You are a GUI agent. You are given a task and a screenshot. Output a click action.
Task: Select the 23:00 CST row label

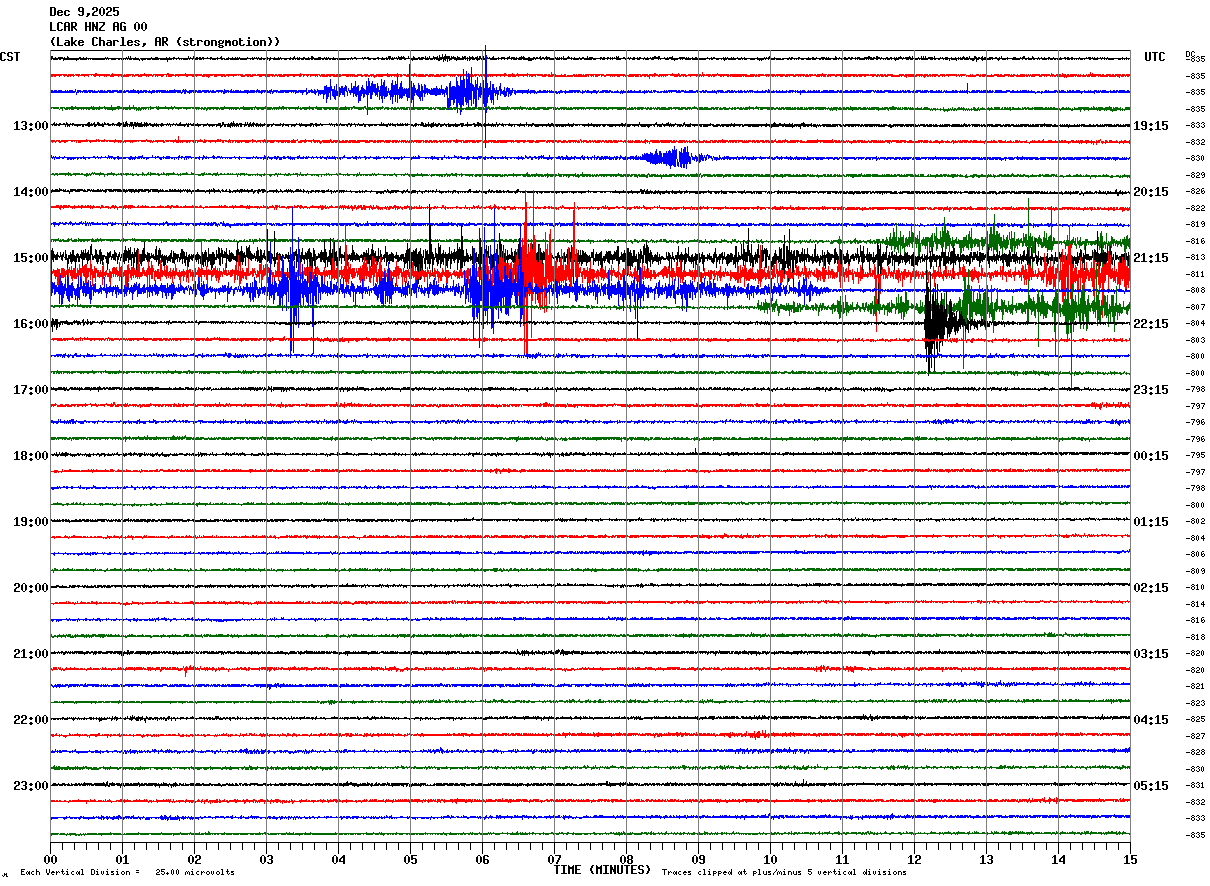(x=30, y=786)
